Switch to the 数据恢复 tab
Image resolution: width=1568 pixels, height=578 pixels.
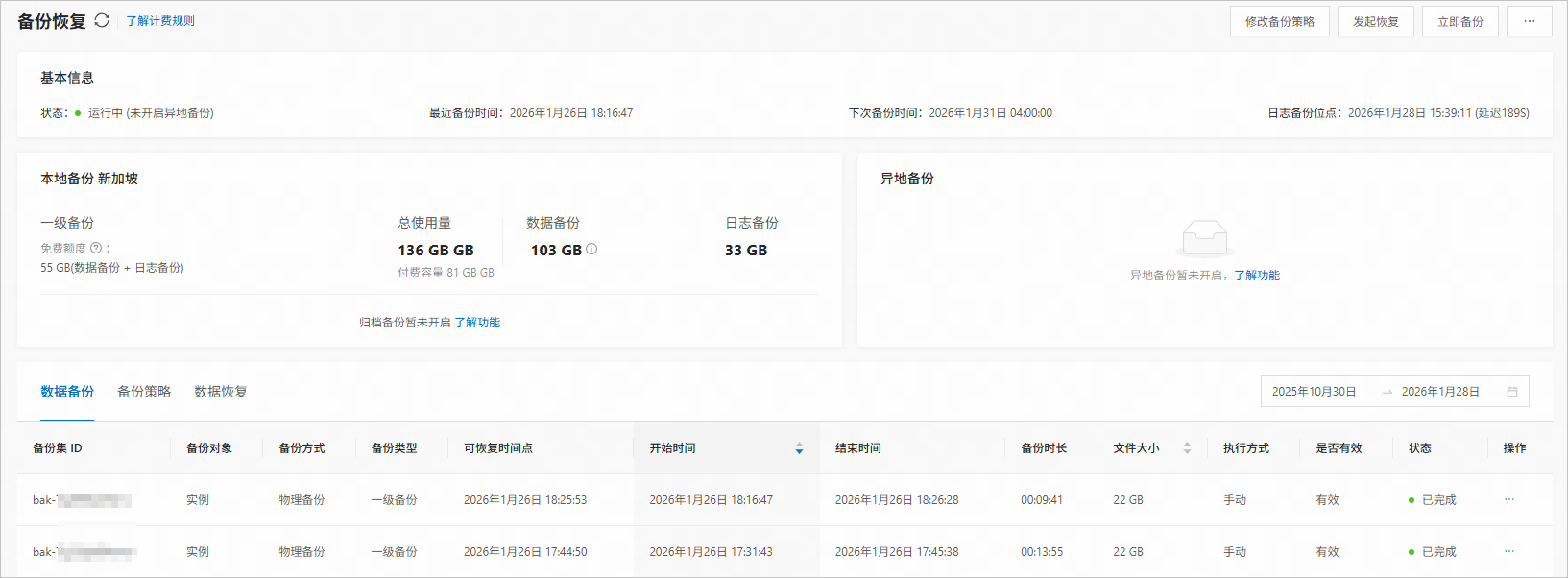221,392
